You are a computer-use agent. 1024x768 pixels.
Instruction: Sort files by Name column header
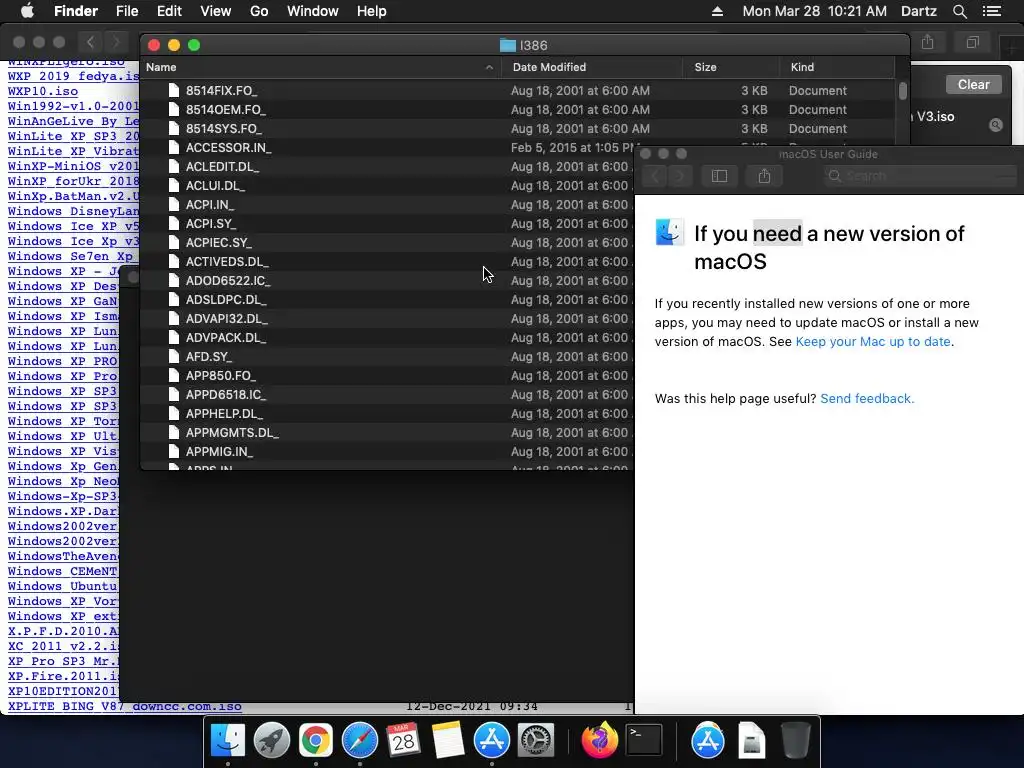320,67
